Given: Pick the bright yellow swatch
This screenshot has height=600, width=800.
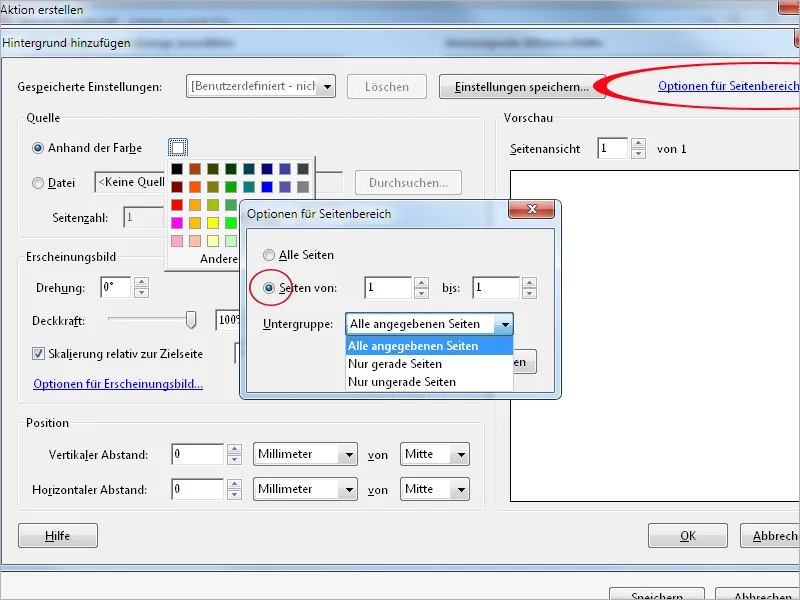Looking at the screenshot, I should click(213, 222).
